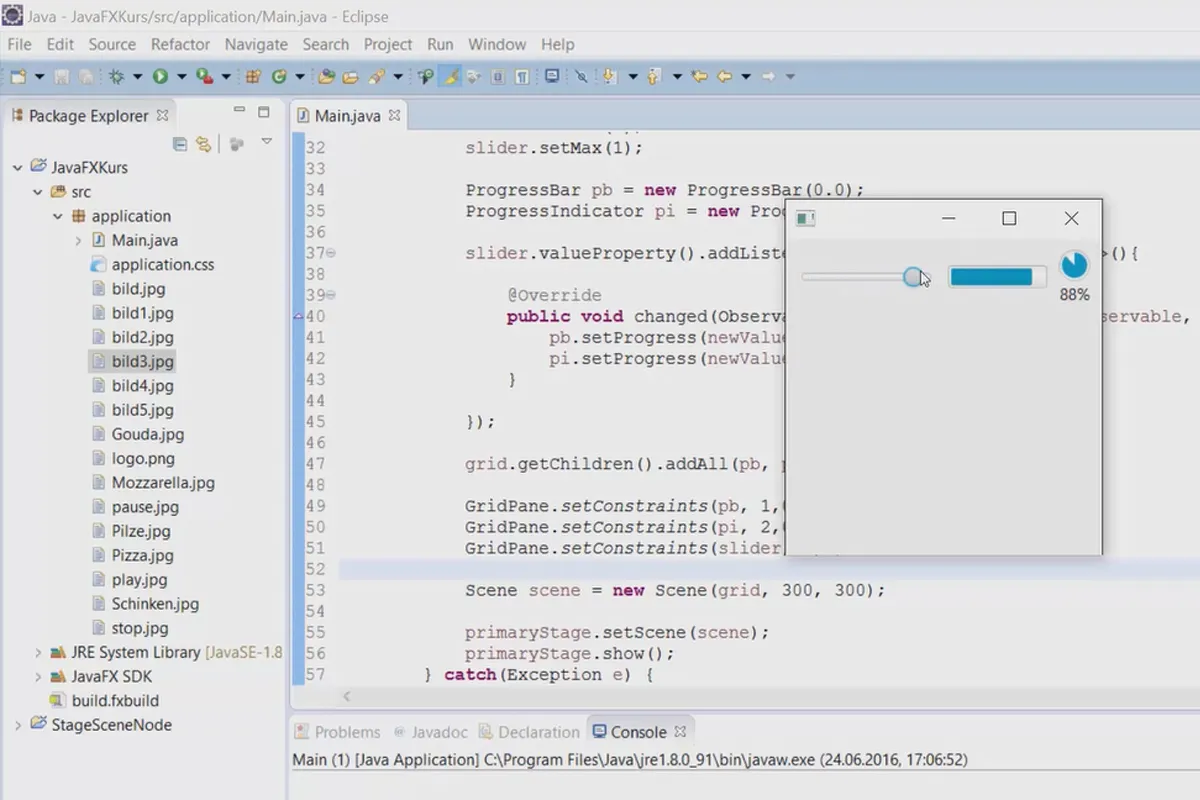Open the Refactor menu
The image size is (1200, 800).
coord(180,44)
